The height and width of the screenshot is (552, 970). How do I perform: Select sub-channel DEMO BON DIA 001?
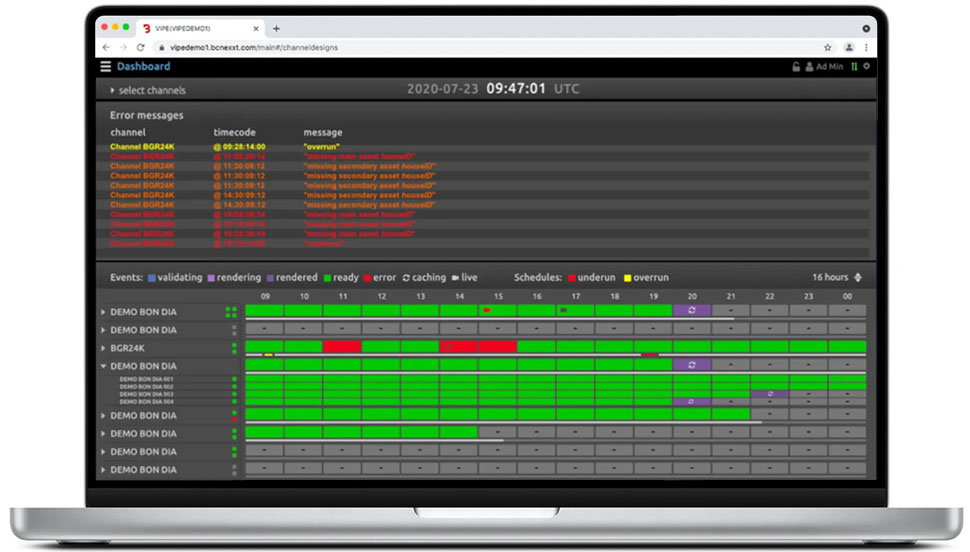pyautogui.click(x=147, y=379)
